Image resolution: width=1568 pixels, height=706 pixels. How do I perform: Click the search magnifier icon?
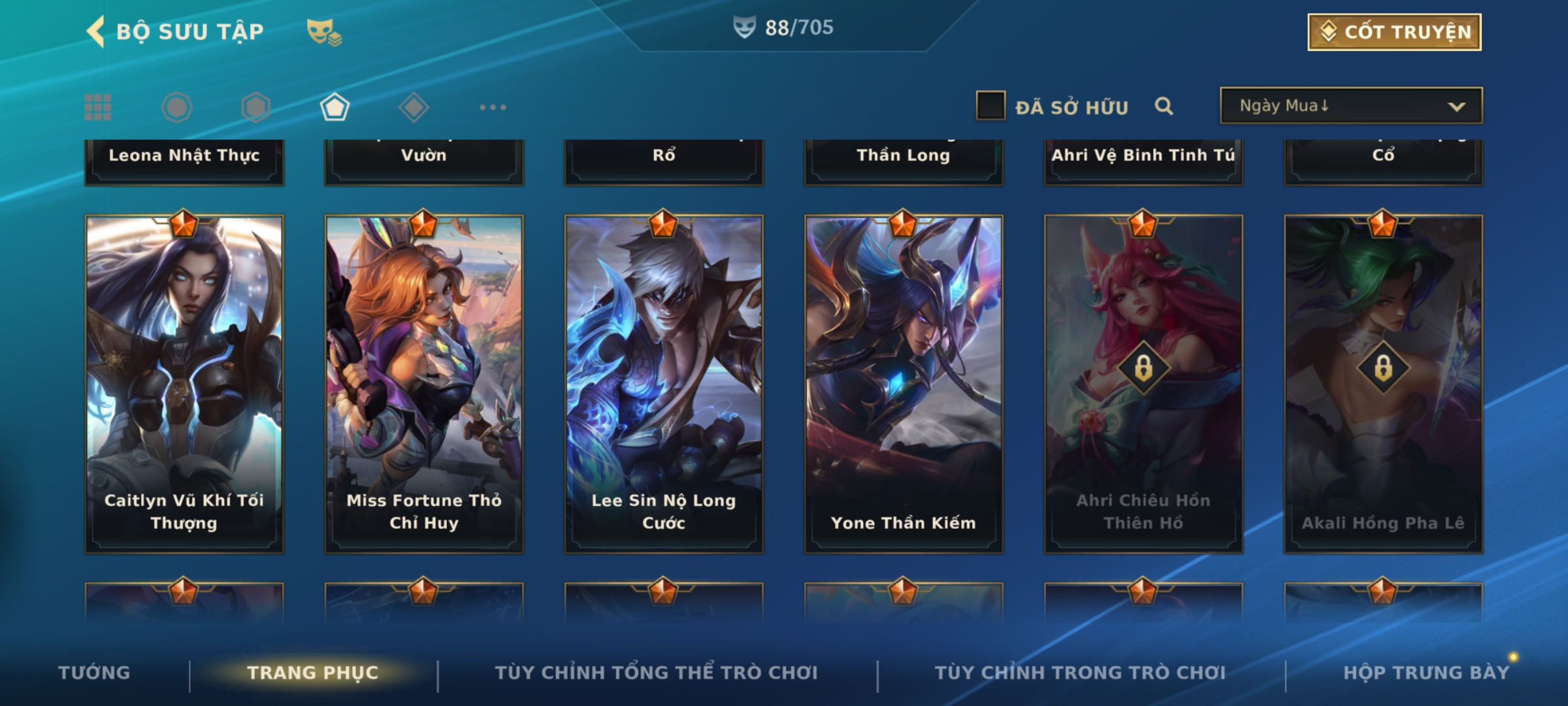1164,106
